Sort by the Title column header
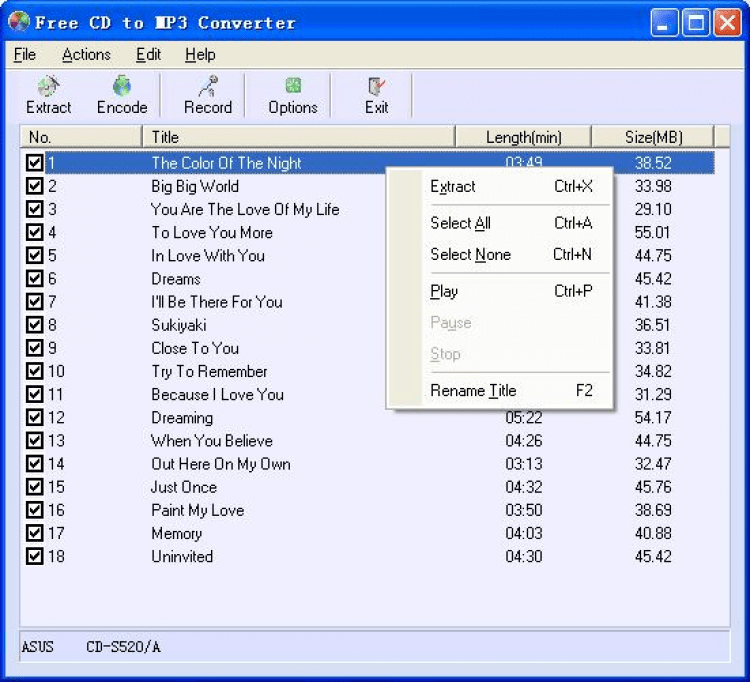This screenshot has width=750, height=682. pos(298,138)
